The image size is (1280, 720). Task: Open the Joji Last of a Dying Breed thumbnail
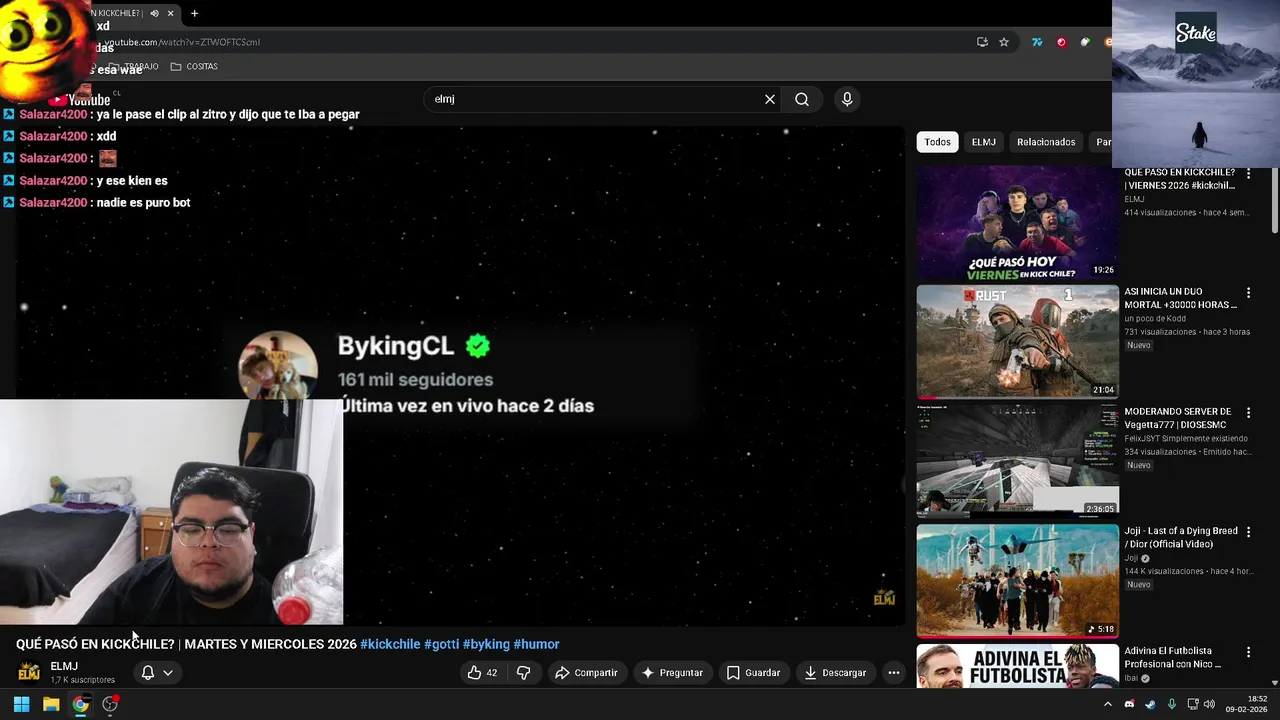tap(1018, 581)
